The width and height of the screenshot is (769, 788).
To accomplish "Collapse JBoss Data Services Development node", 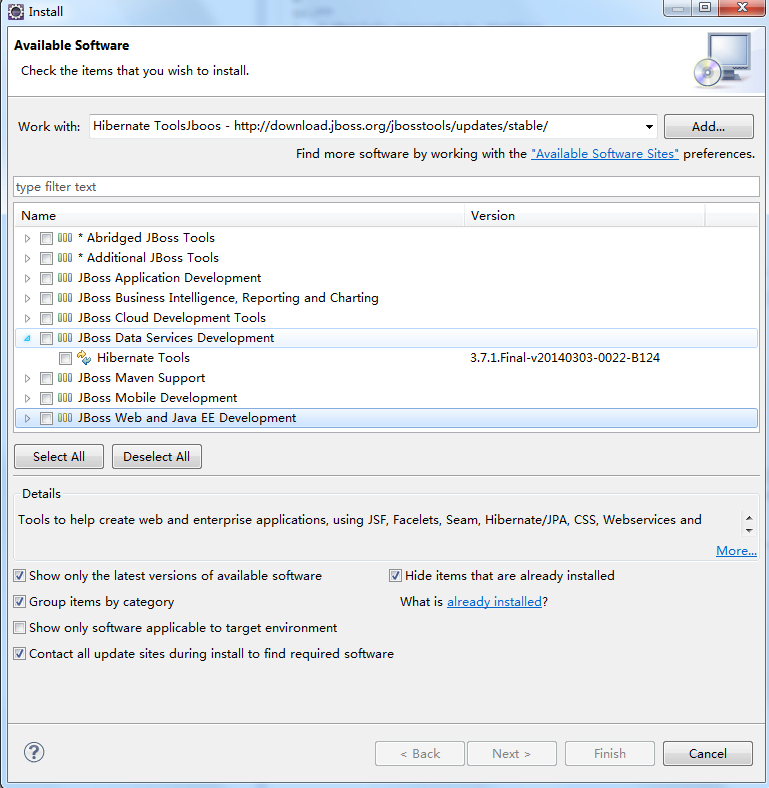I will 28,338.
